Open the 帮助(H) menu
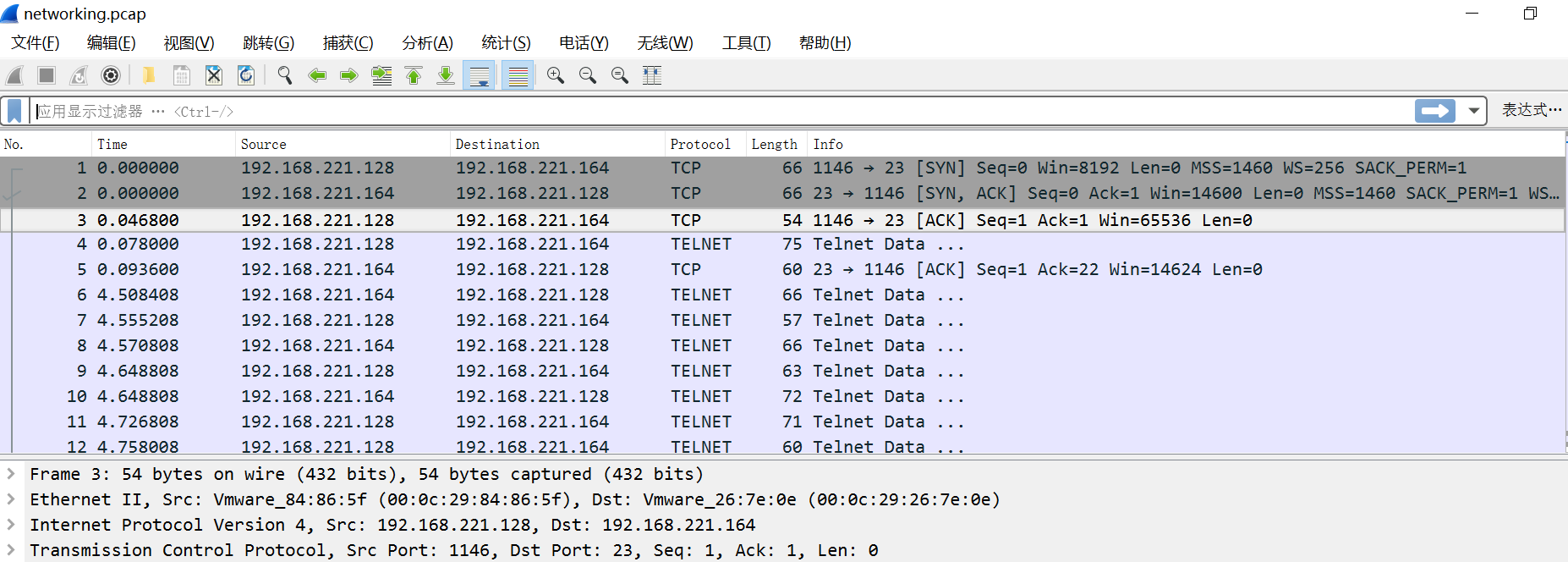This screenshot has height=562, width=1568. (x=825, y=43)
